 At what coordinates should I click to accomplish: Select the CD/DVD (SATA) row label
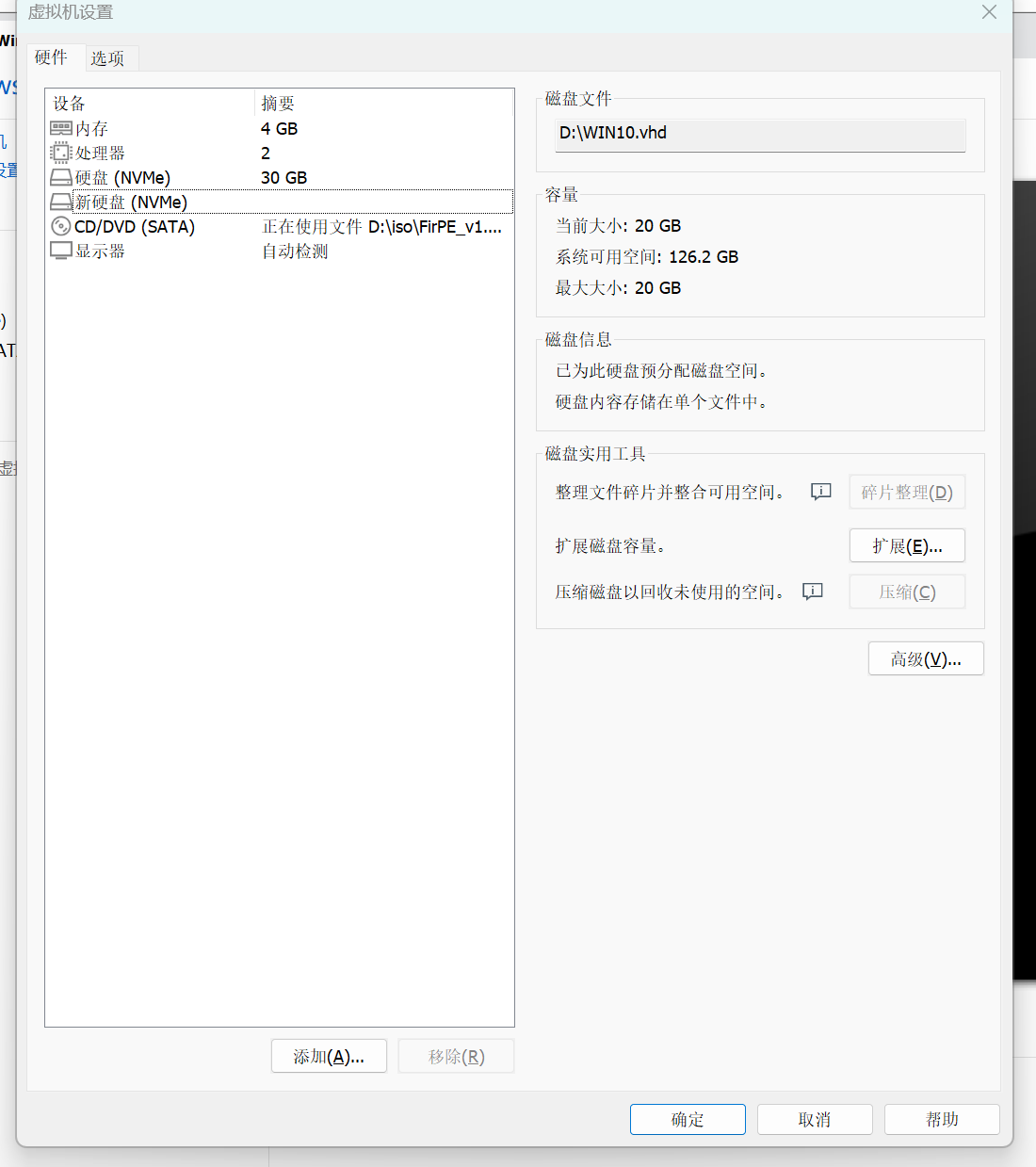[135, 226]
